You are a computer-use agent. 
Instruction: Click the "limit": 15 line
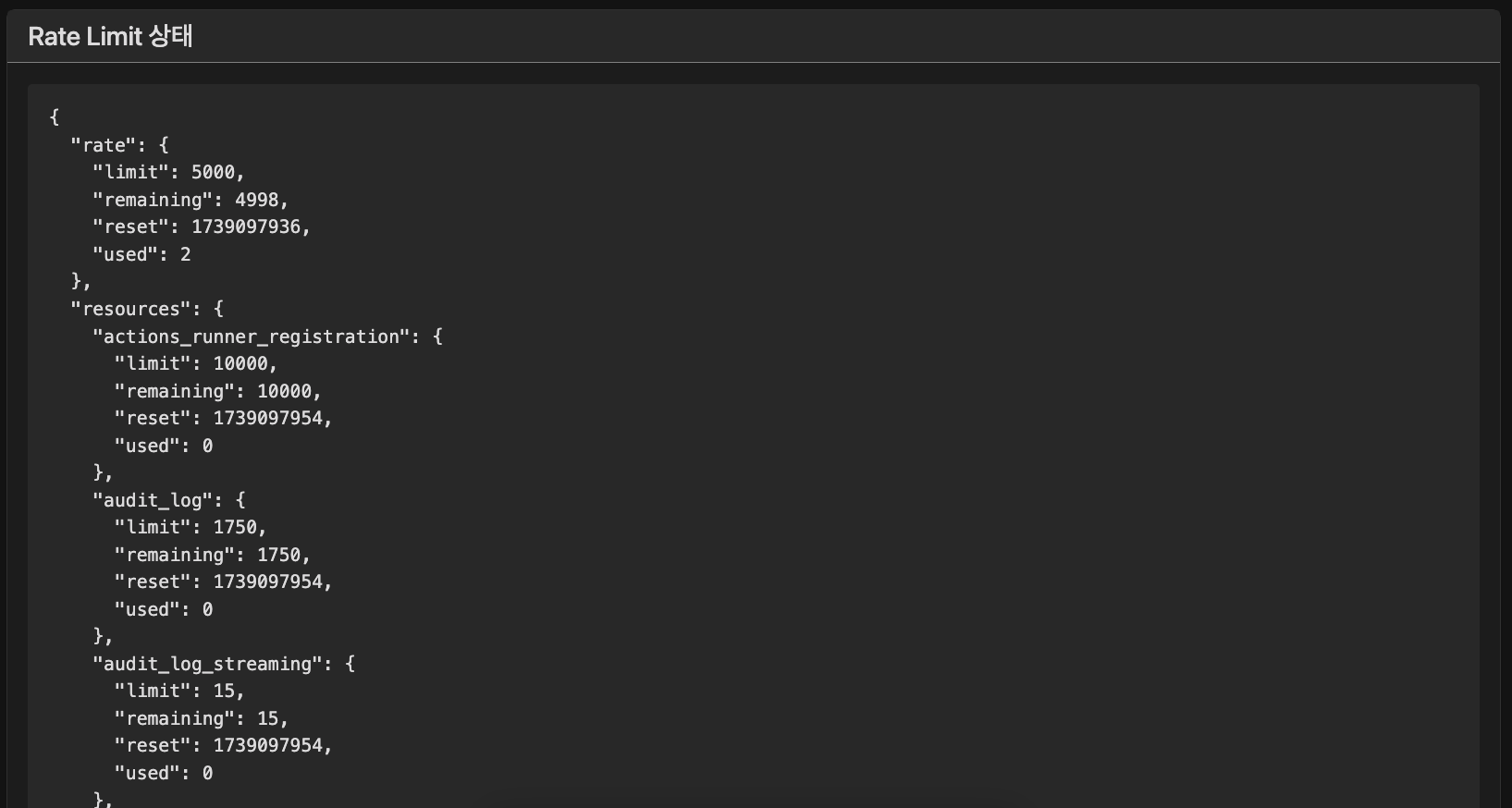click(x=178, y=691)
